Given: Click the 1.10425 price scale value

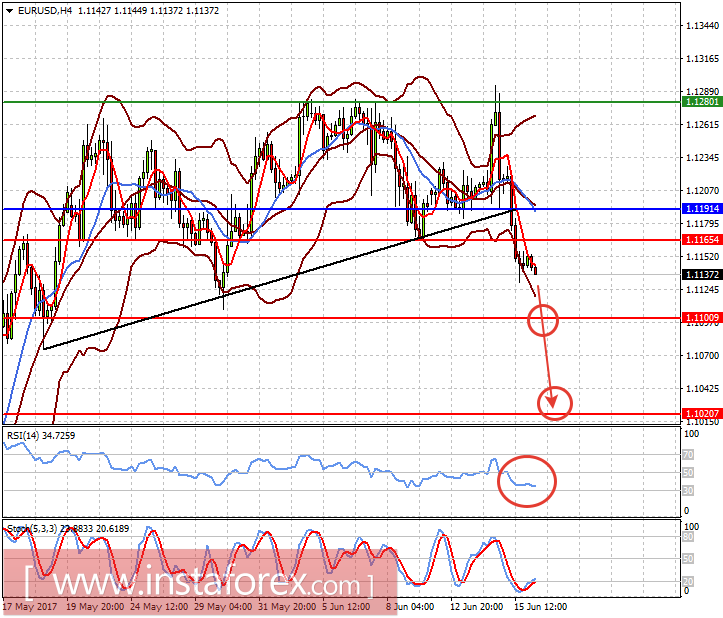Looking at the screenshot, I should pyautogui.click(x=702, y=388).
